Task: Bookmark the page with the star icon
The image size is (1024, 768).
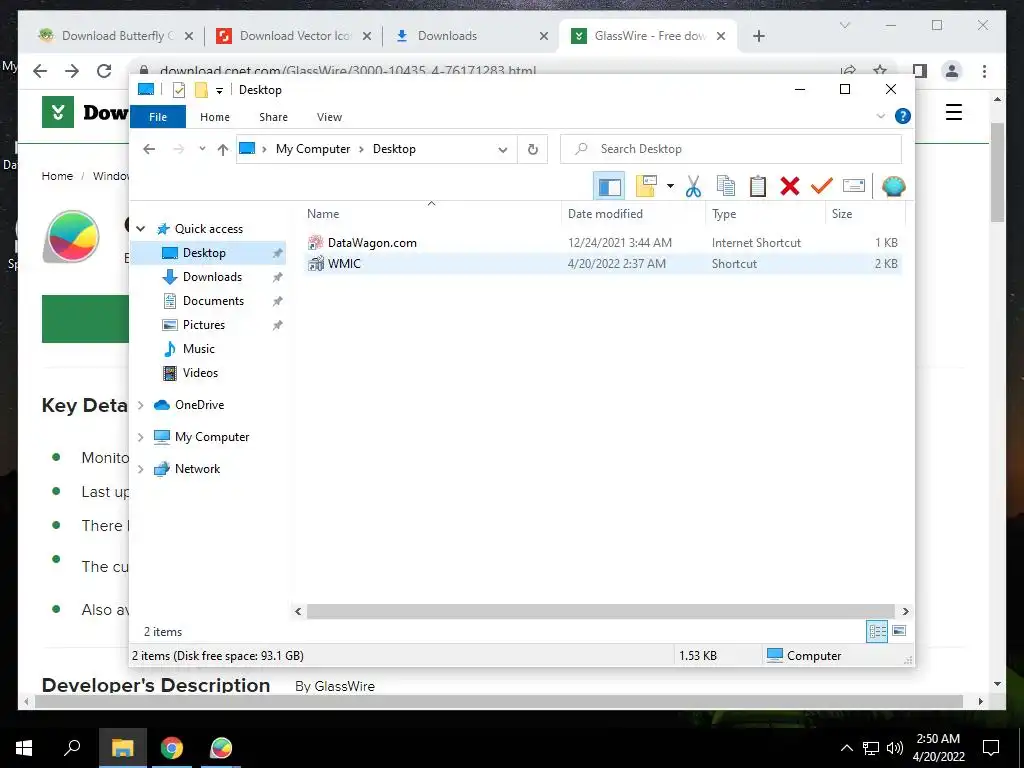Action: [x=880, y=70]
